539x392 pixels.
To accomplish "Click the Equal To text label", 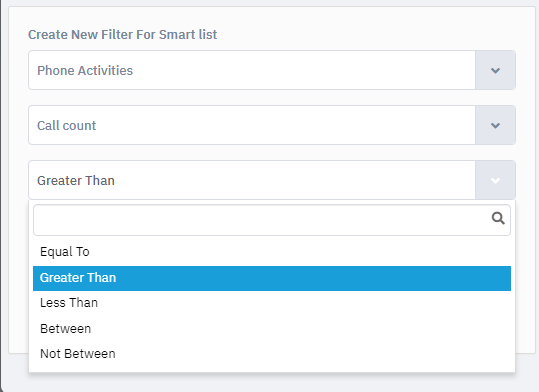I will (x=65, y=252).
